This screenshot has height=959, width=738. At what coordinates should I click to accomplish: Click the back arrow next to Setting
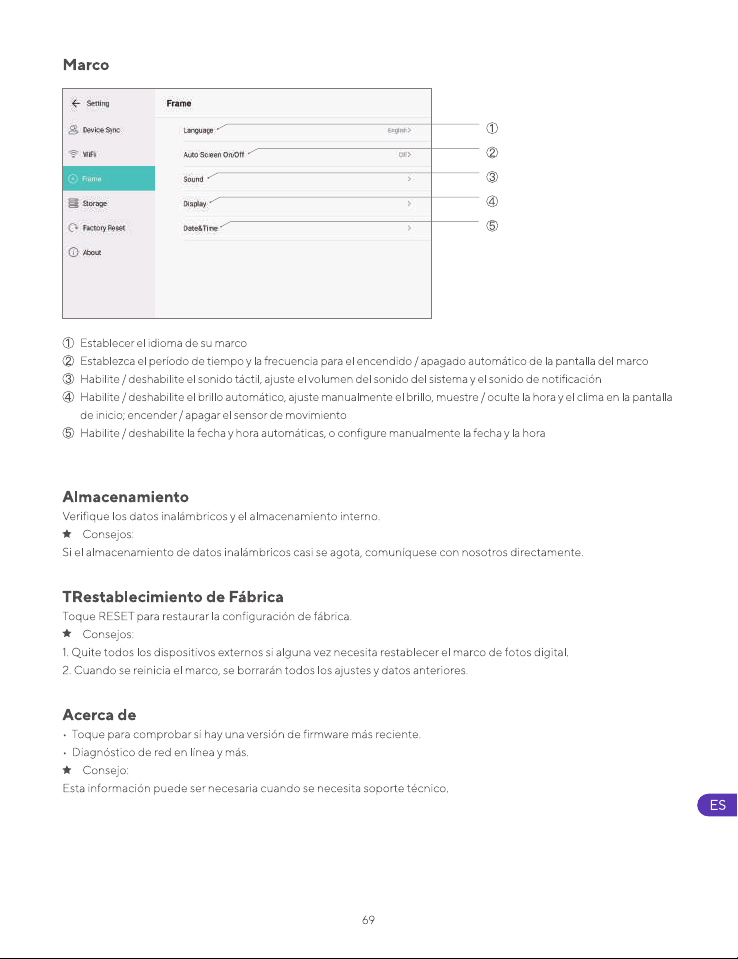point(76,103)
